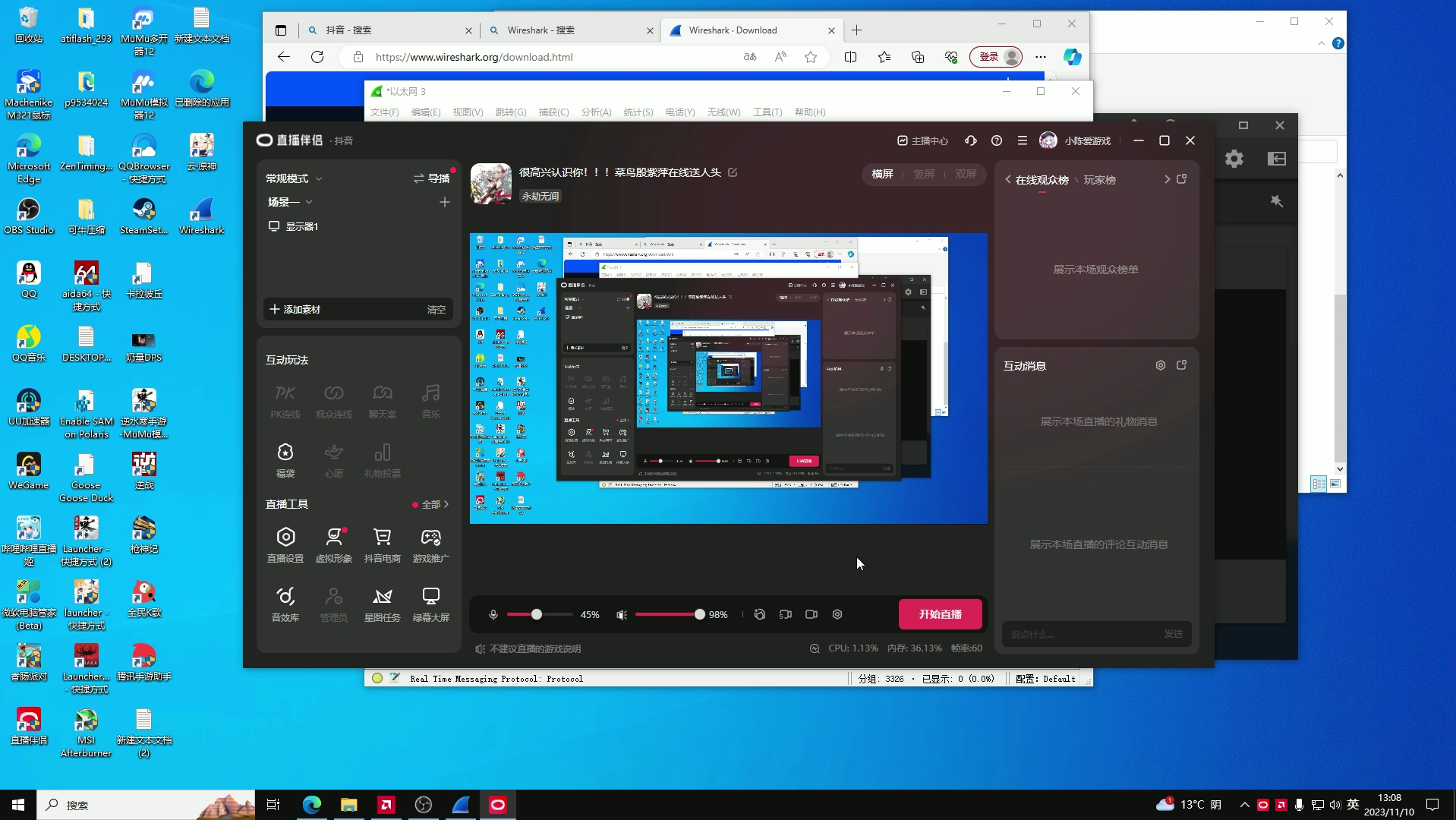The image size is (1456, 820).
Task: Add a new scene with the plus icon
Action: click(x=445, y=202)
